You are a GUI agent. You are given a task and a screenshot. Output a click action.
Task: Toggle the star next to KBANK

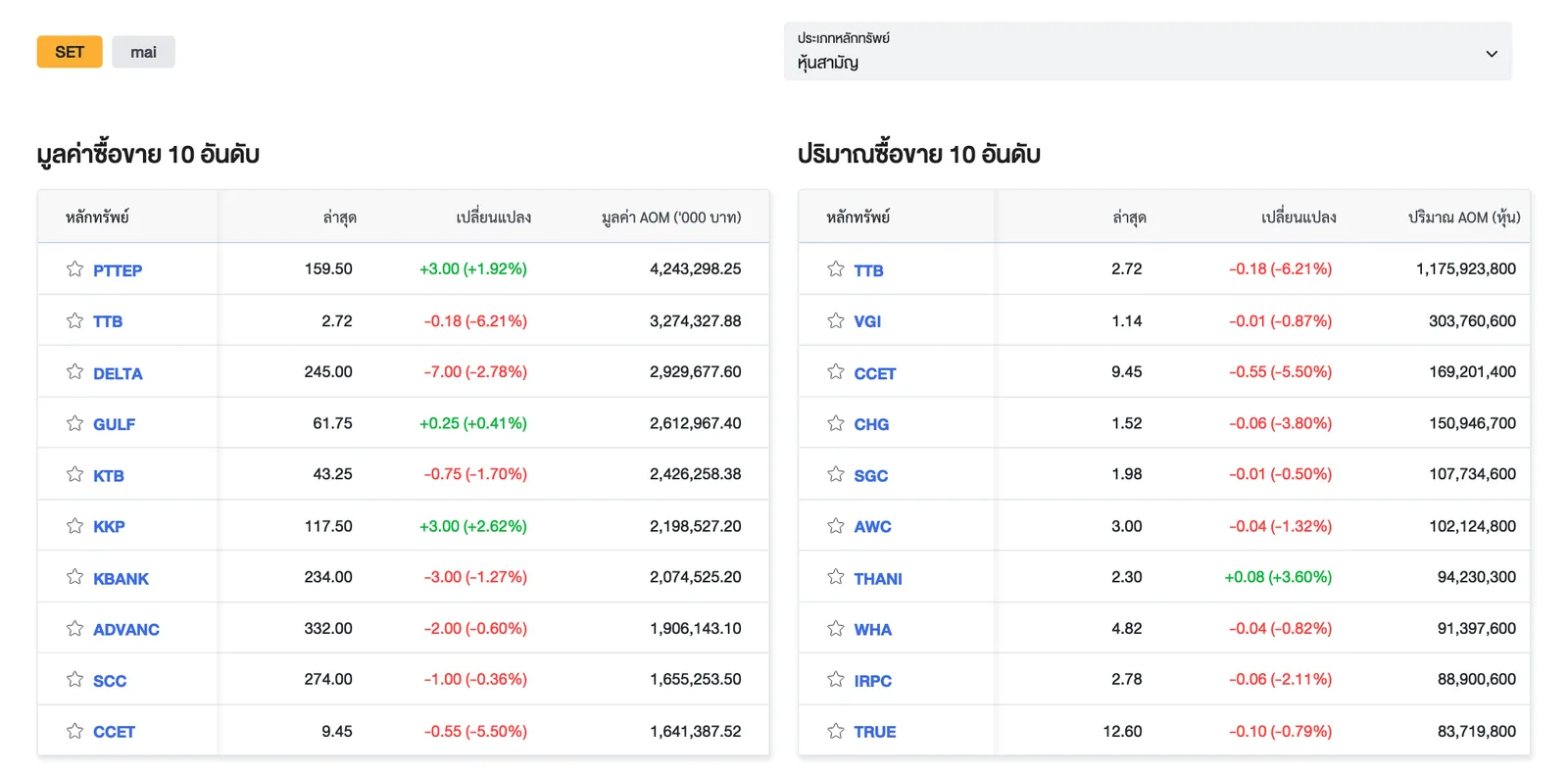click(74, 577)
